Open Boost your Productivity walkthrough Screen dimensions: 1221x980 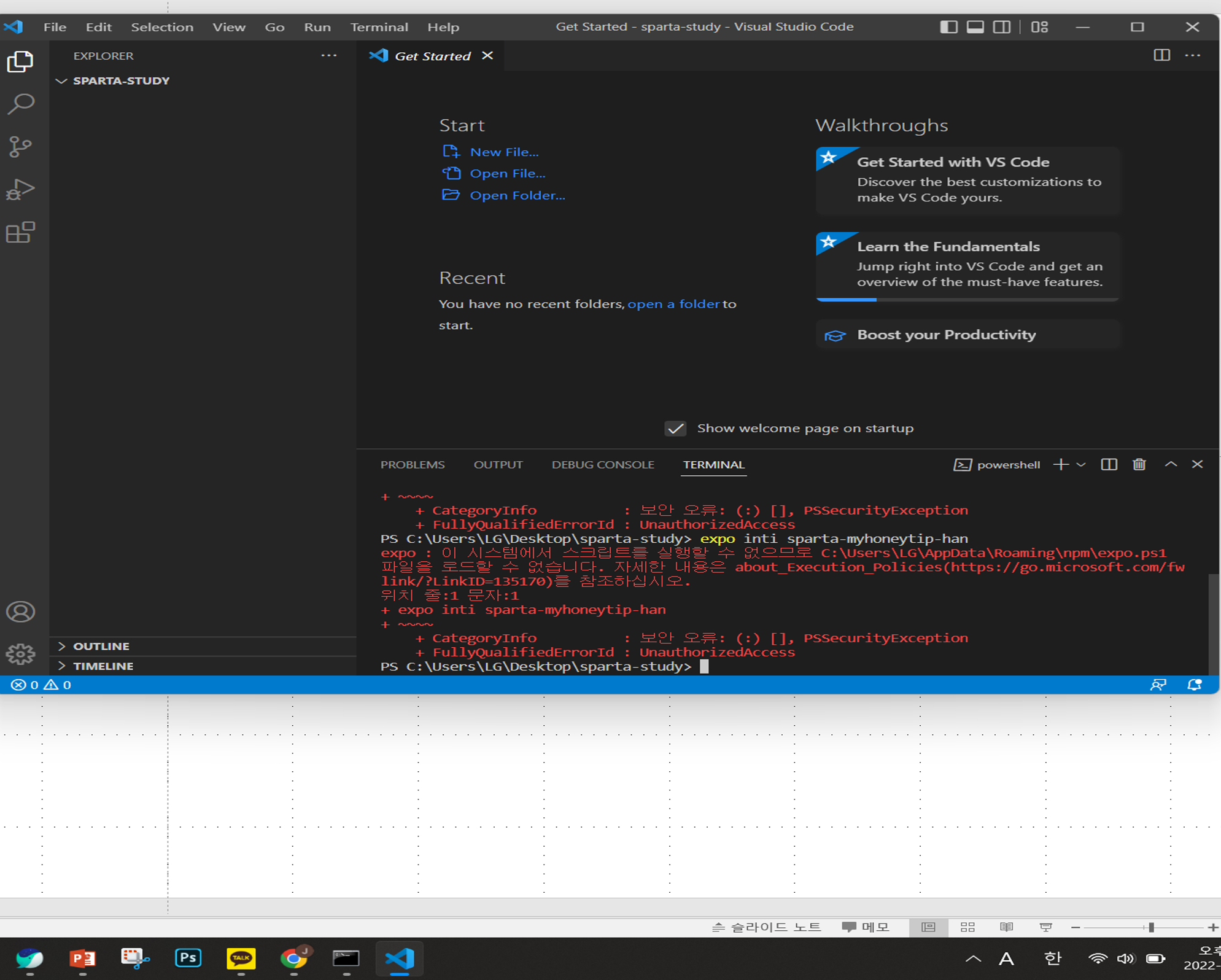tap(967, 335)
